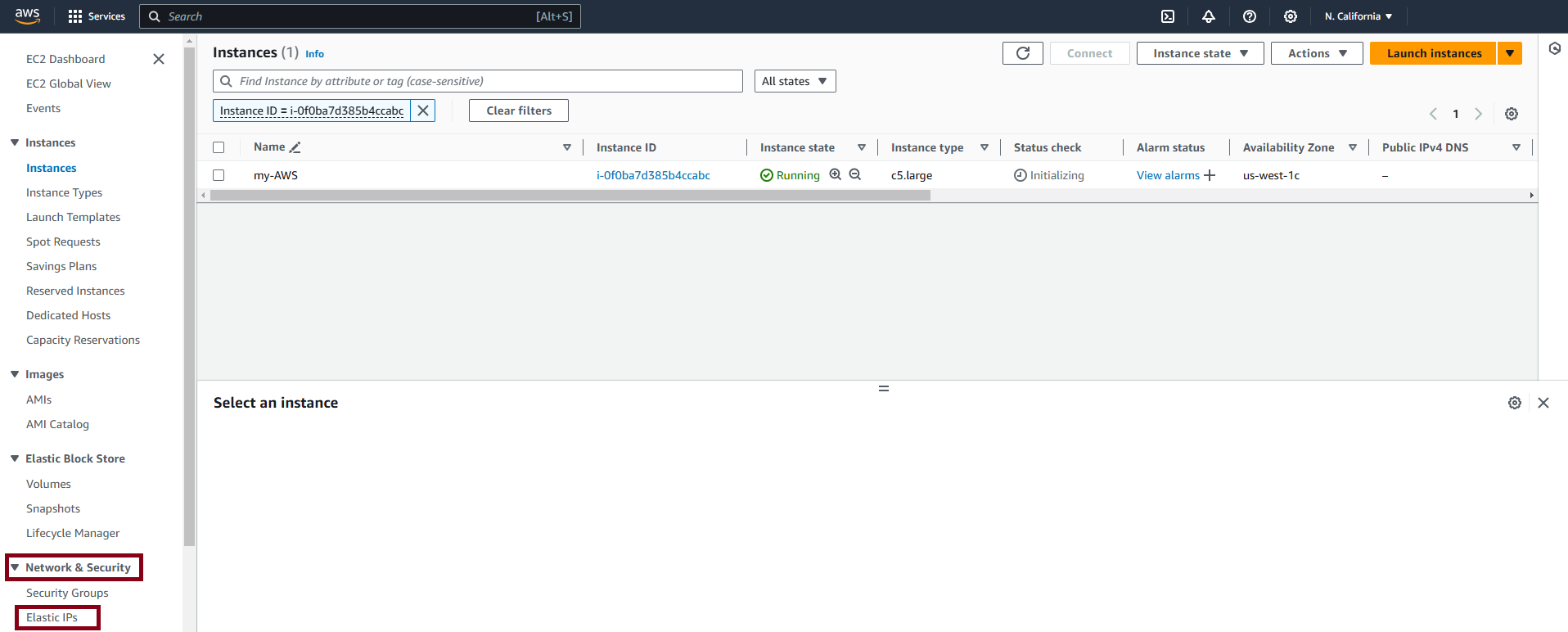
Task: Open table preferences gear icon
Action: click(x=1512, y=114)
